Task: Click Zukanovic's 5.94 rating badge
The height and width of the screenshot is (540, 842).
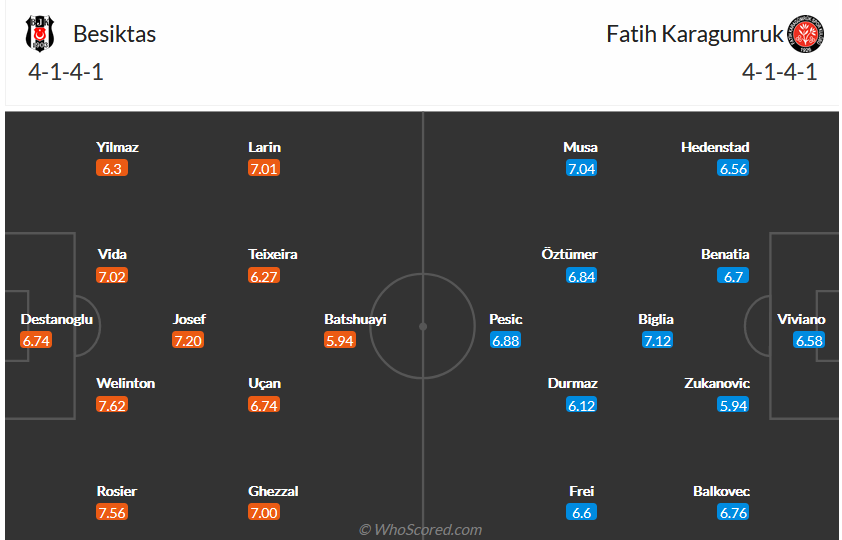Action: point(733,405)
